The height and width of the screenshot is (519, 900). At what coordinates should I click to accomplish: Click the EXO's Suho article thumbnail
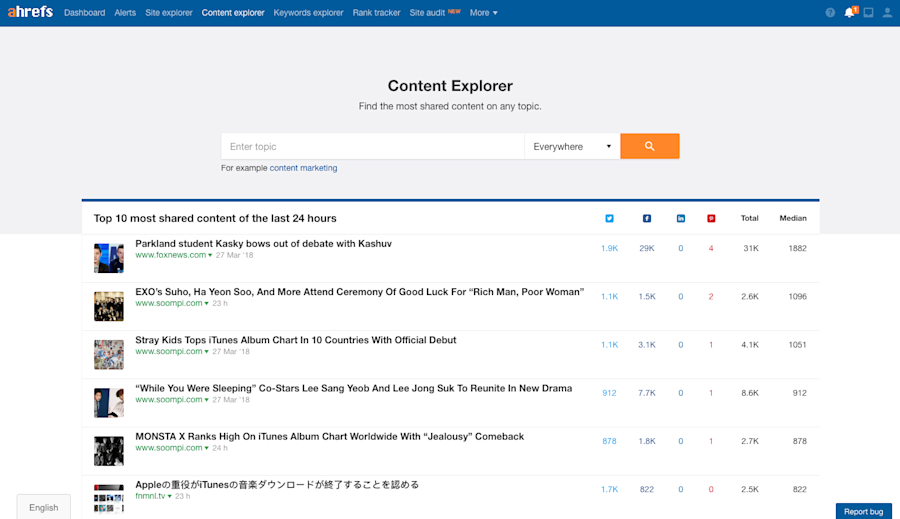point(109,306)
